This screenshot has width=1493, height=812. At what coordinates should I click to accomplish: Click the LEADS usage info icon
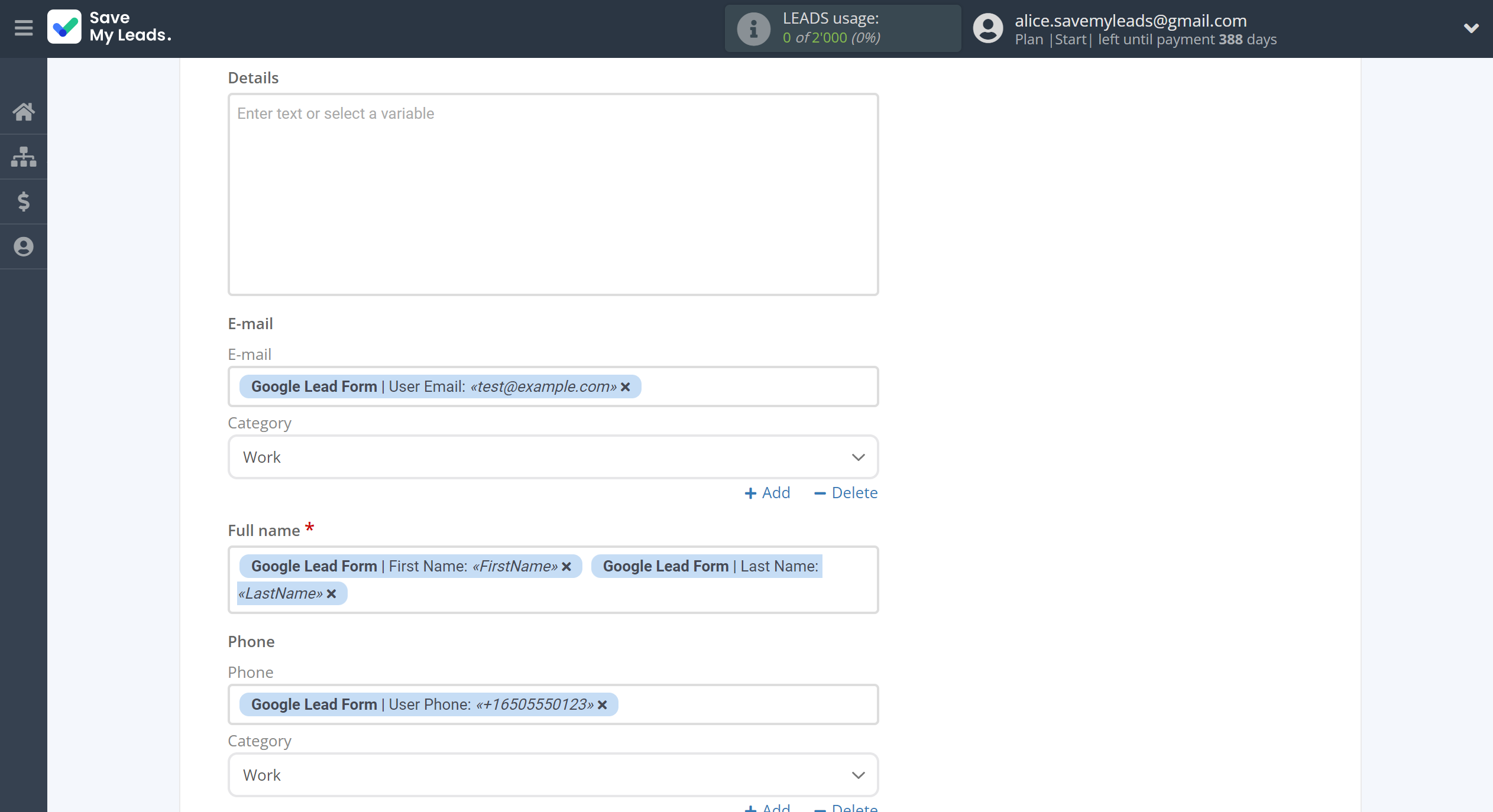tap(753, 28)
